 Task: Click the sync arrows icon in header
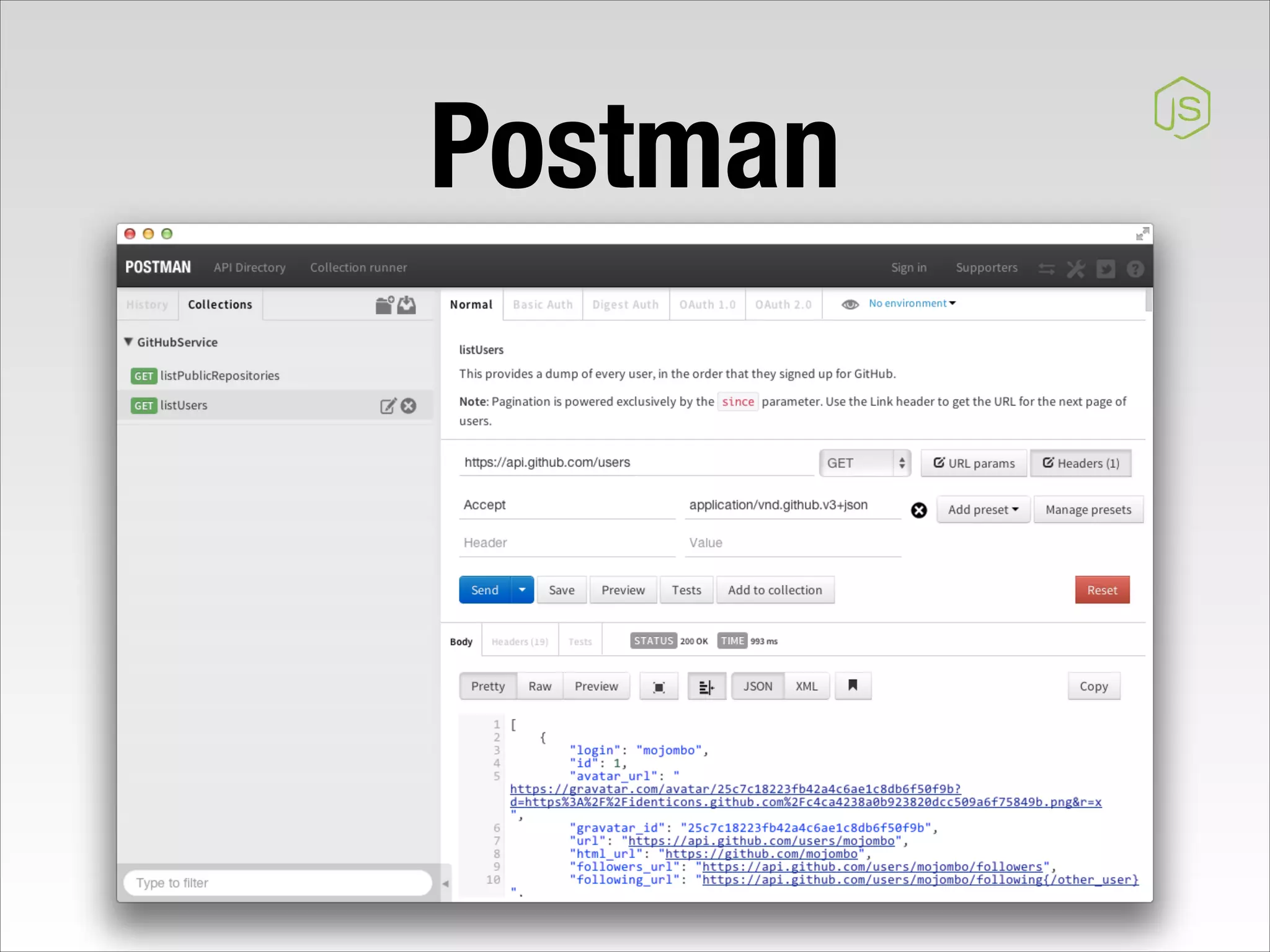1047,269
